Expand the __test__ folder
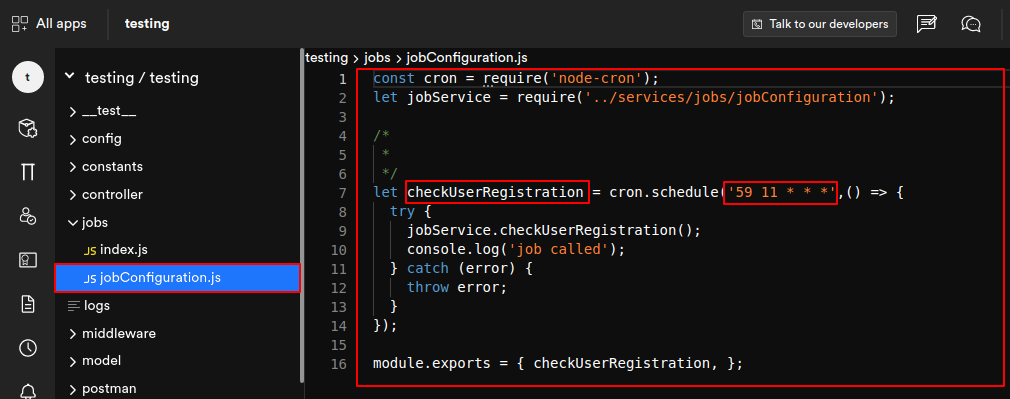 [x=73, y=112]
